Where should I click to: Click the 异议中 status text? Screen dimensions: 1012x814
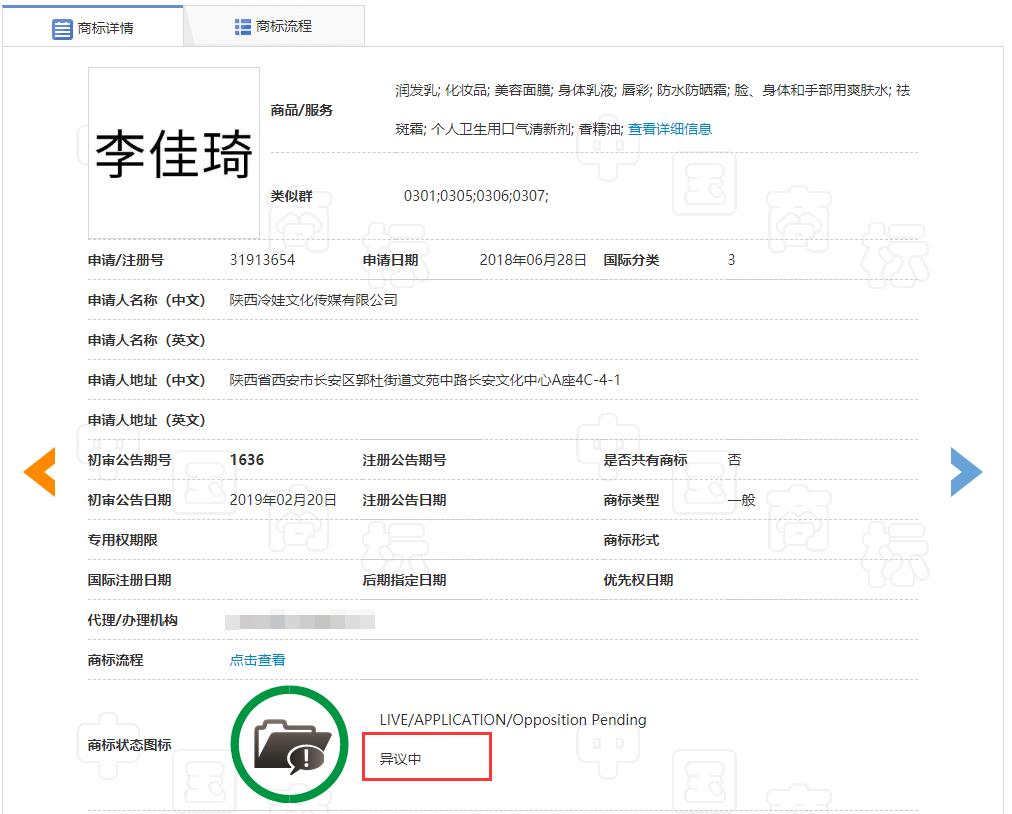pyautogui.click(x=401, y=759)
